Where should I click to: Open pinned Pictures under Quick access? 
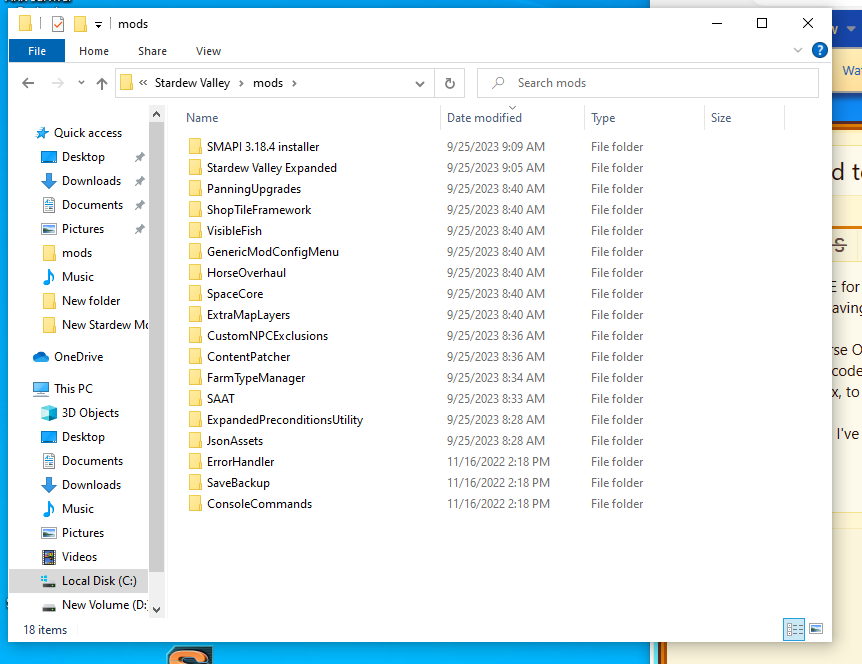83,229
